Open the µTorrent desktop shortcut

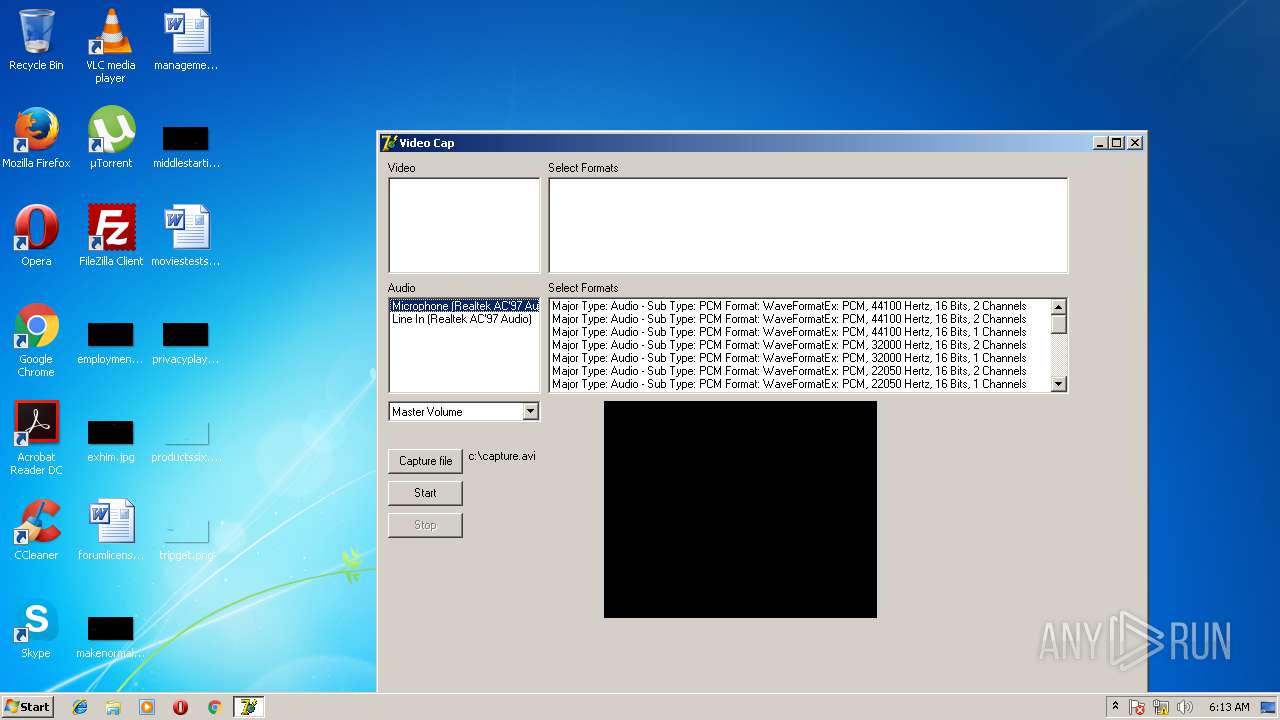110,138
